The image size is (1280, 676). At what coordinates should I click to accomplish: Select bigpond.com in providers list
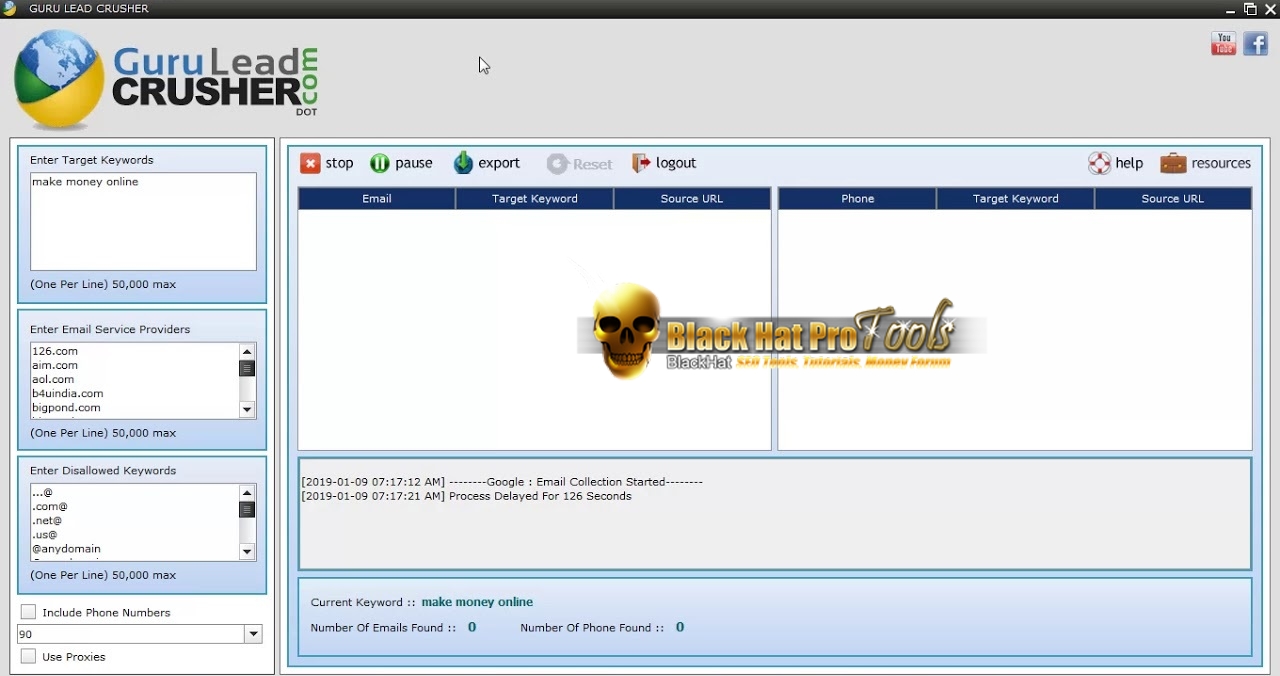point(66,407)
